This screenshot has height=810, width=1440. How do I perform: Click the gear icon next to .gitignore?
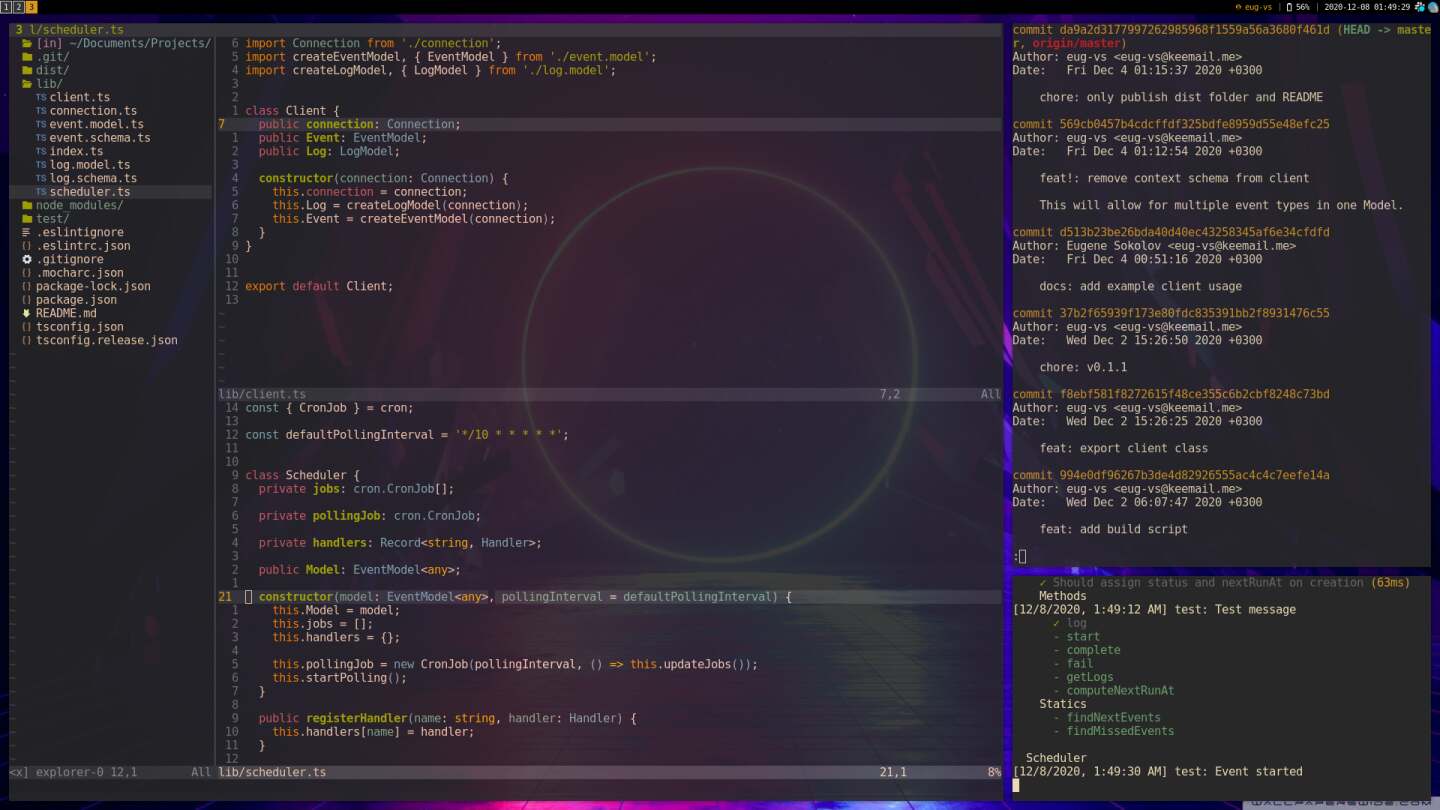tap(27, 259)
